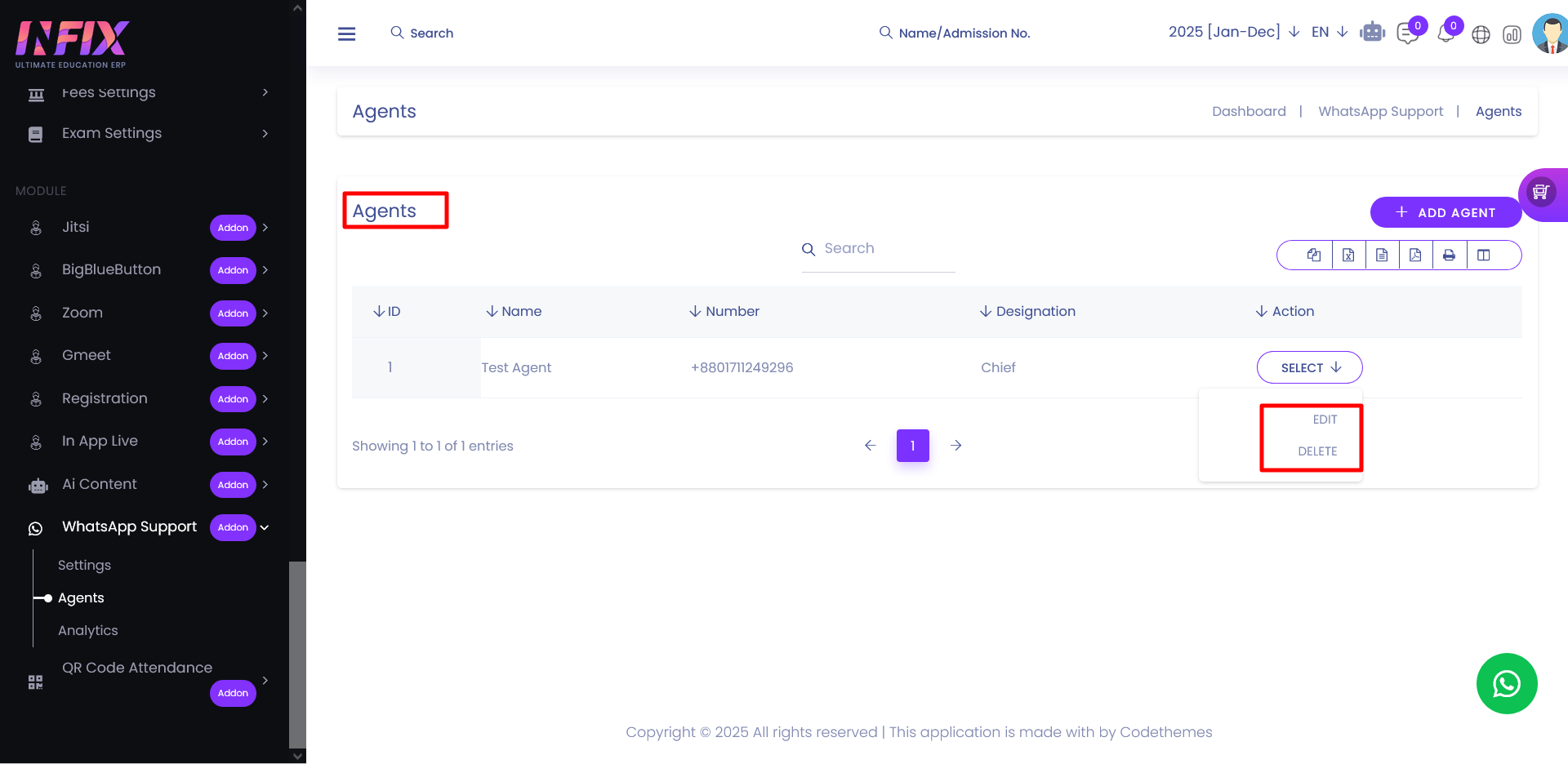Toggle the hamburger sidebar menu
The height and width of the screenshot is (764, 1568).
coord(346,33)
